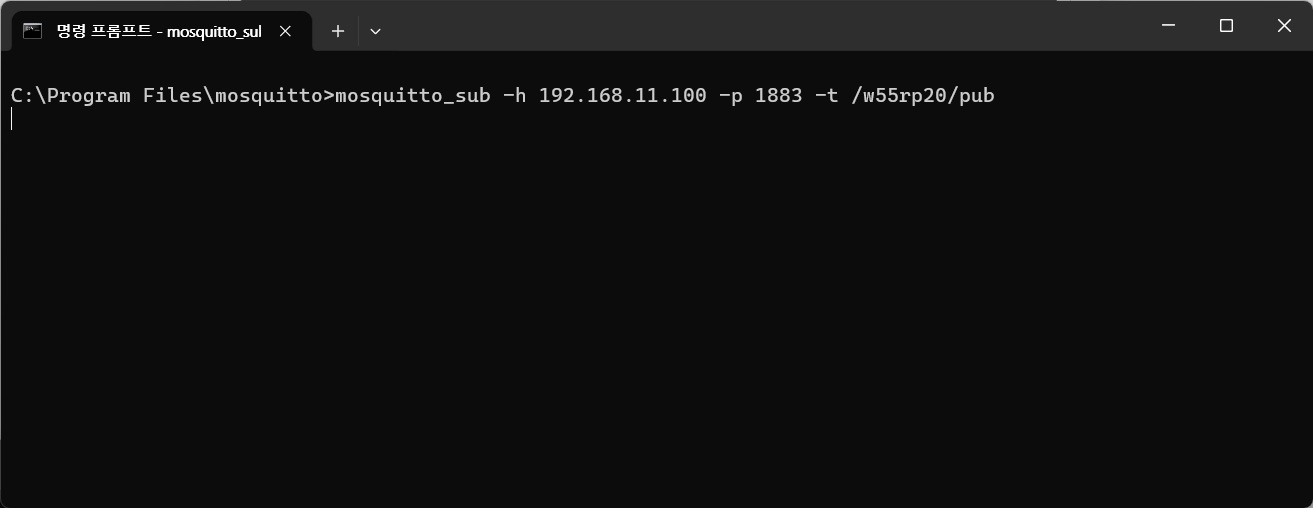
Task: Expand the terminal profiles dropdown chevron
Action: point(375,31)
